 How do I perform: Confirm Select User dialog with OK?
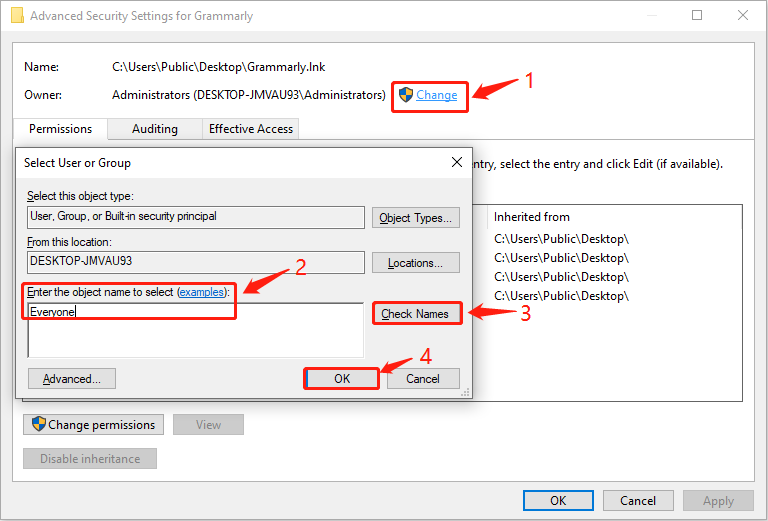[x=342, y=379]
